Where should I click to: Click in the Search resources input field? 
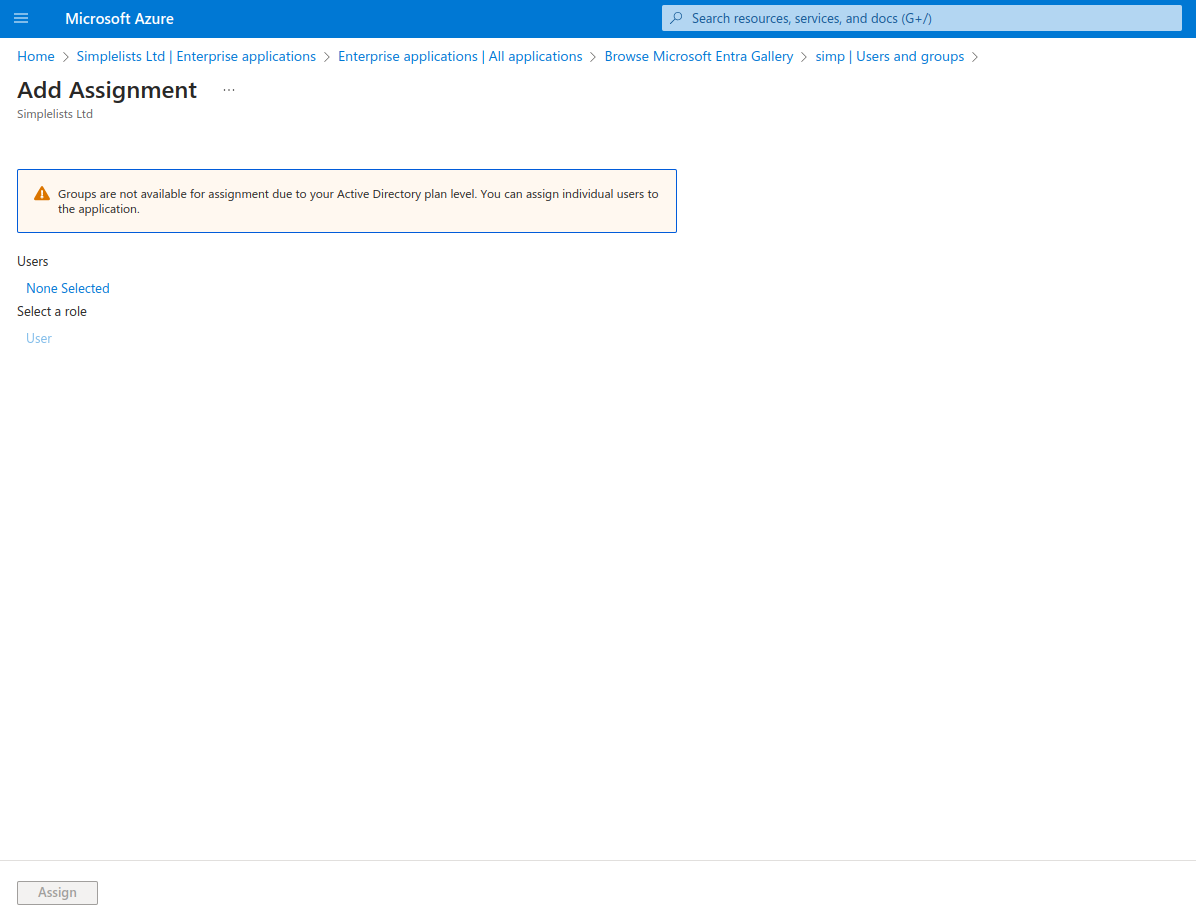click(921, 18)
